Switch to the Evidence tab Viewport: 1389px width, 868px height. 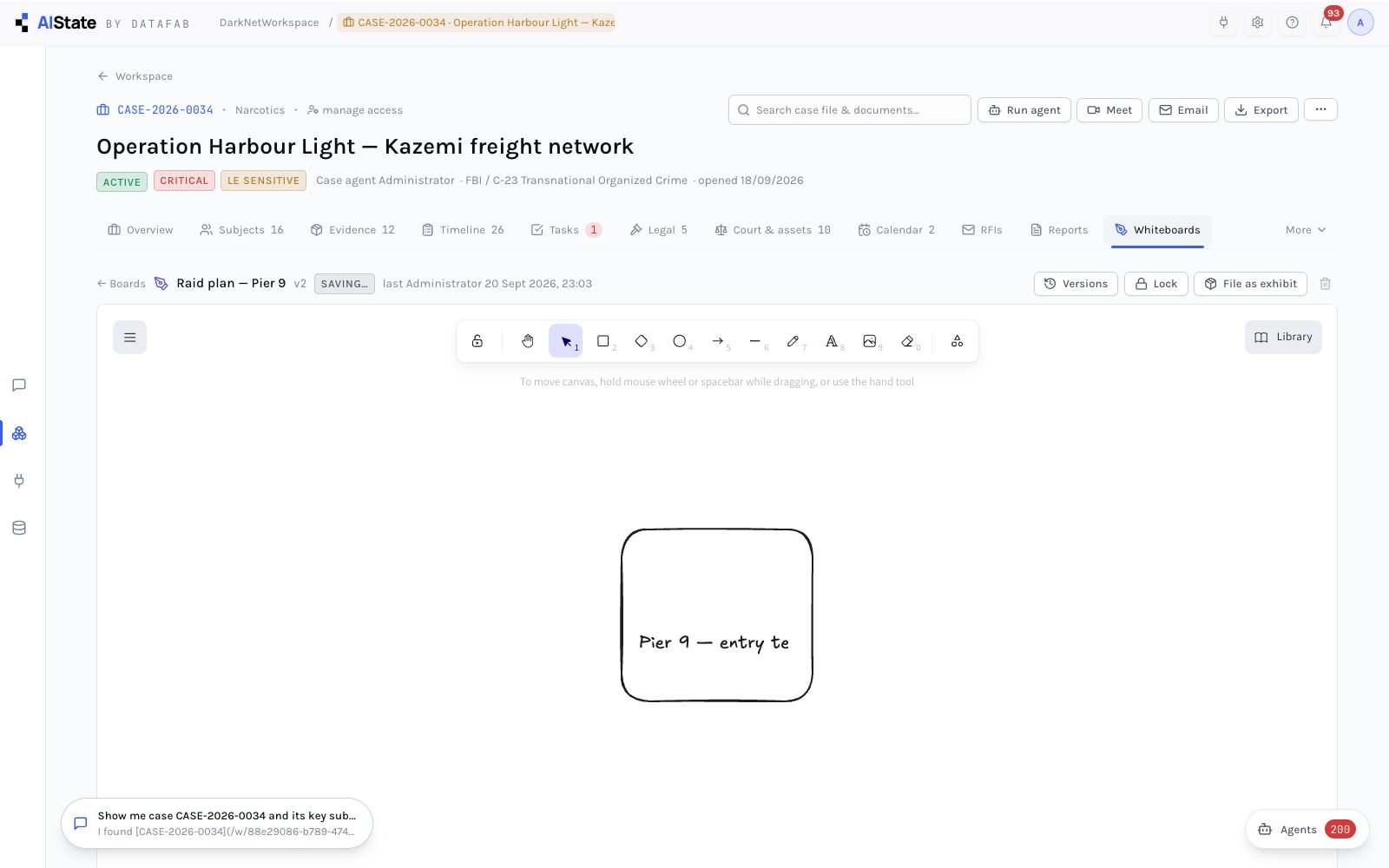(x=352, y=230)
